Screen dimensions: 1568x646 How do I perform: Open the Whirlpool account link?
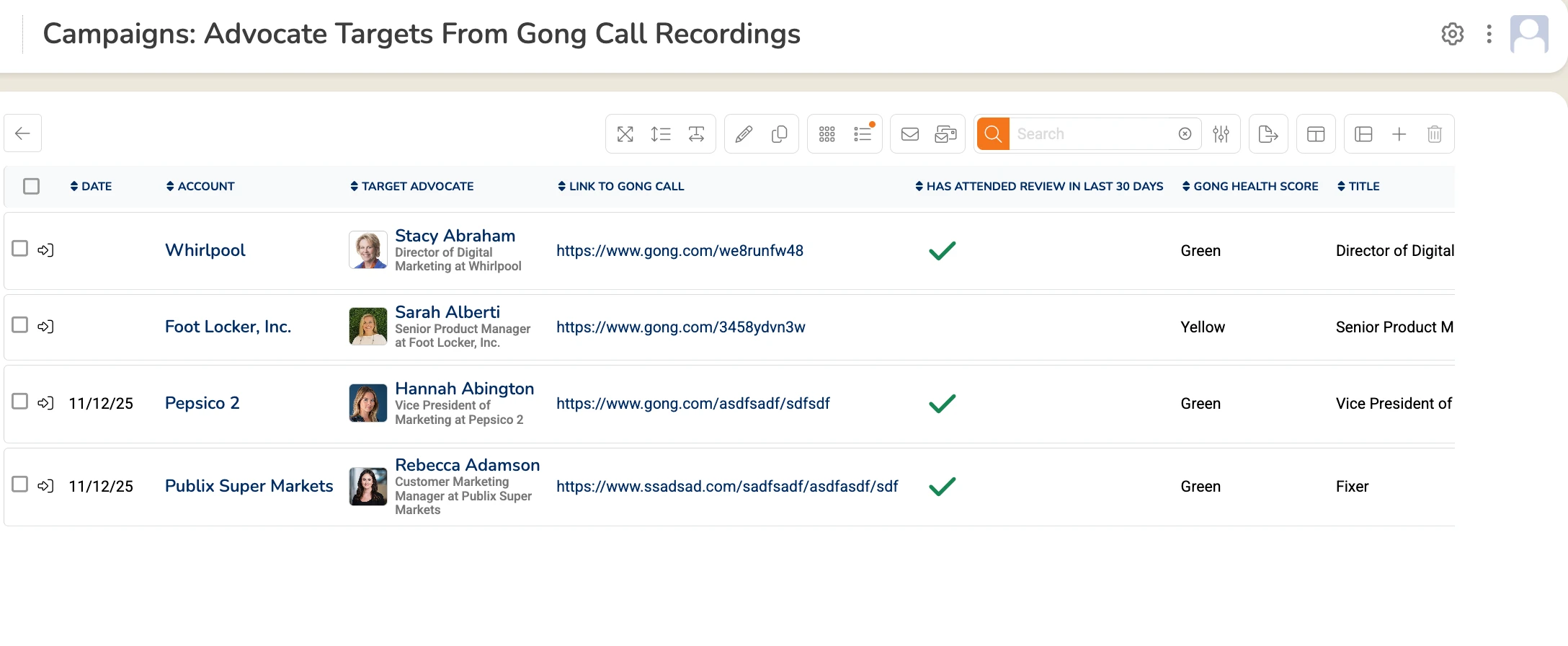tap(205, 250)
